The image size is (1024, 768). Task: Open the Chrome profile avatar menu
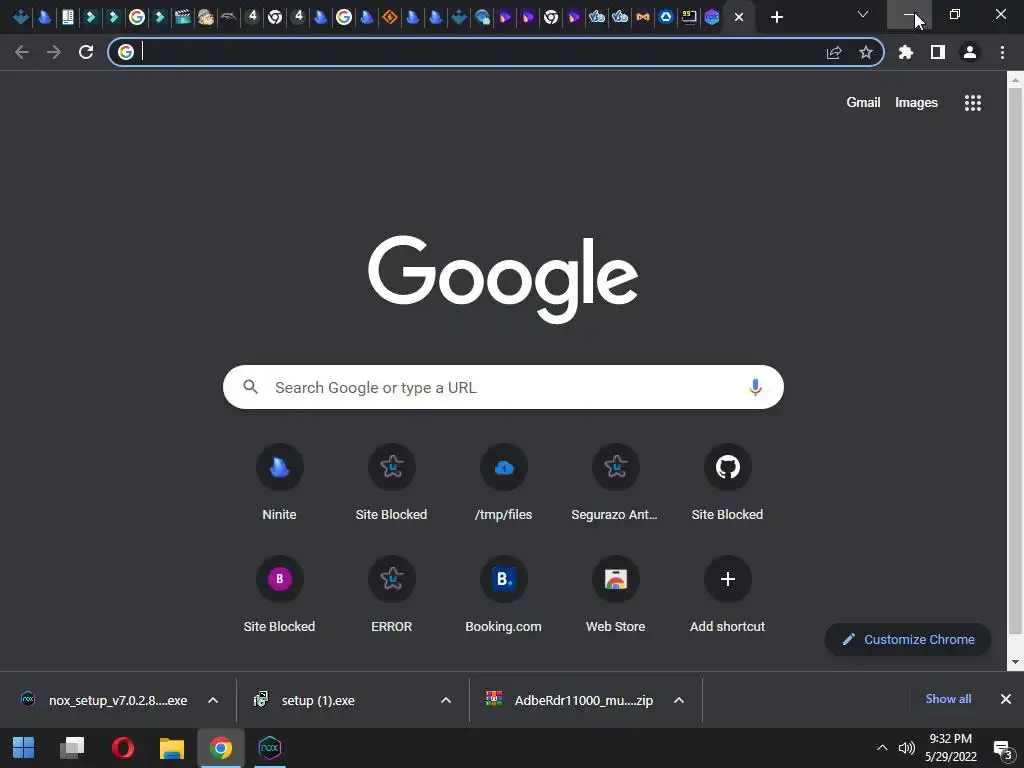tap(970, 52)
